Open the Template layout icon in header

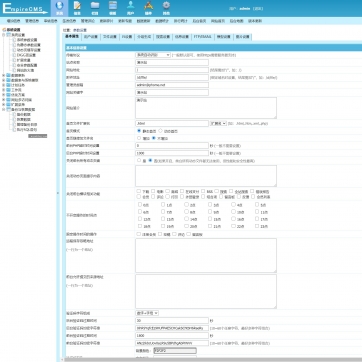click(x=113, y=7)
